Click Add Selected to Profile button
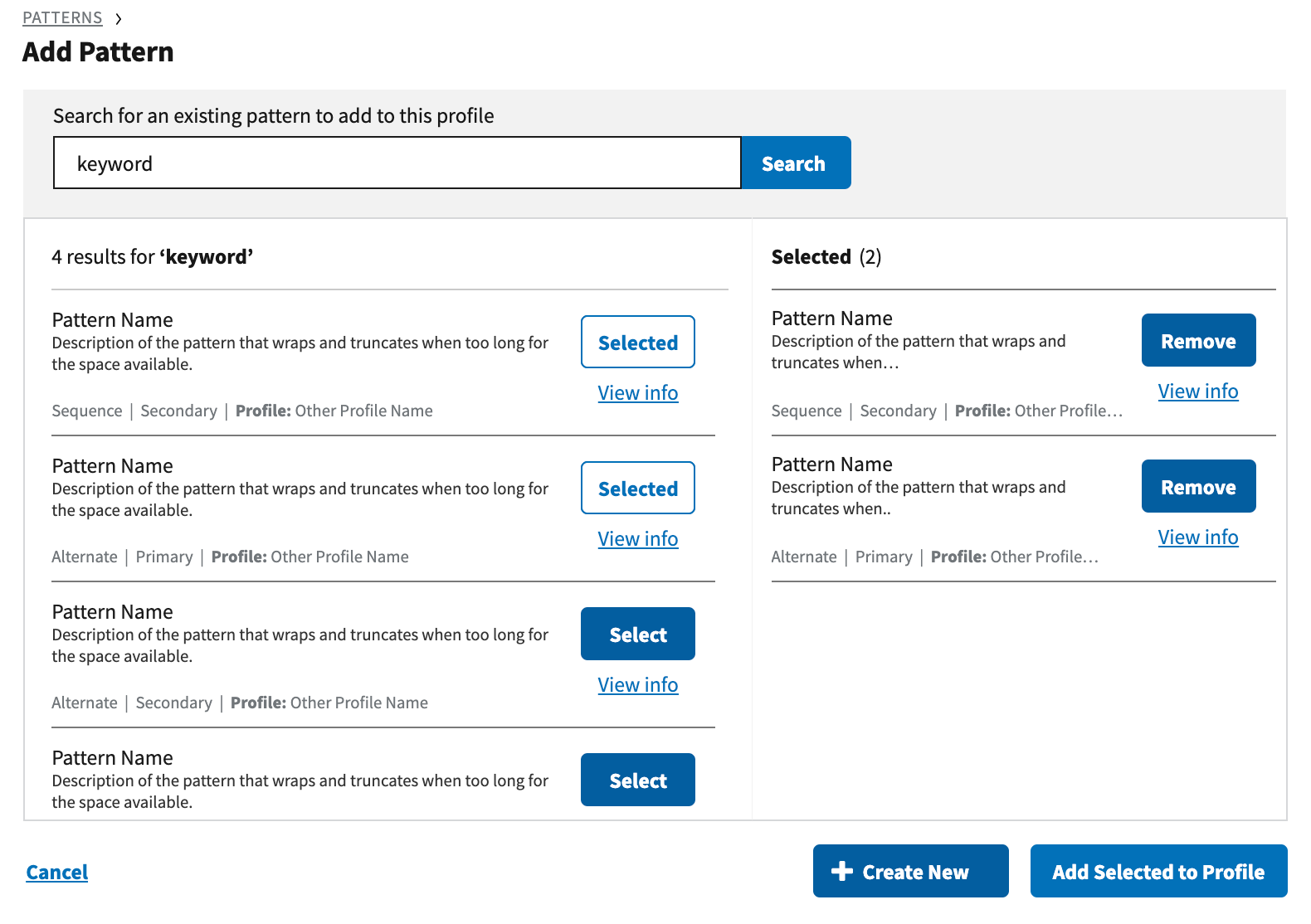Screen dimensions: 1311x924 pos(1158,871)
